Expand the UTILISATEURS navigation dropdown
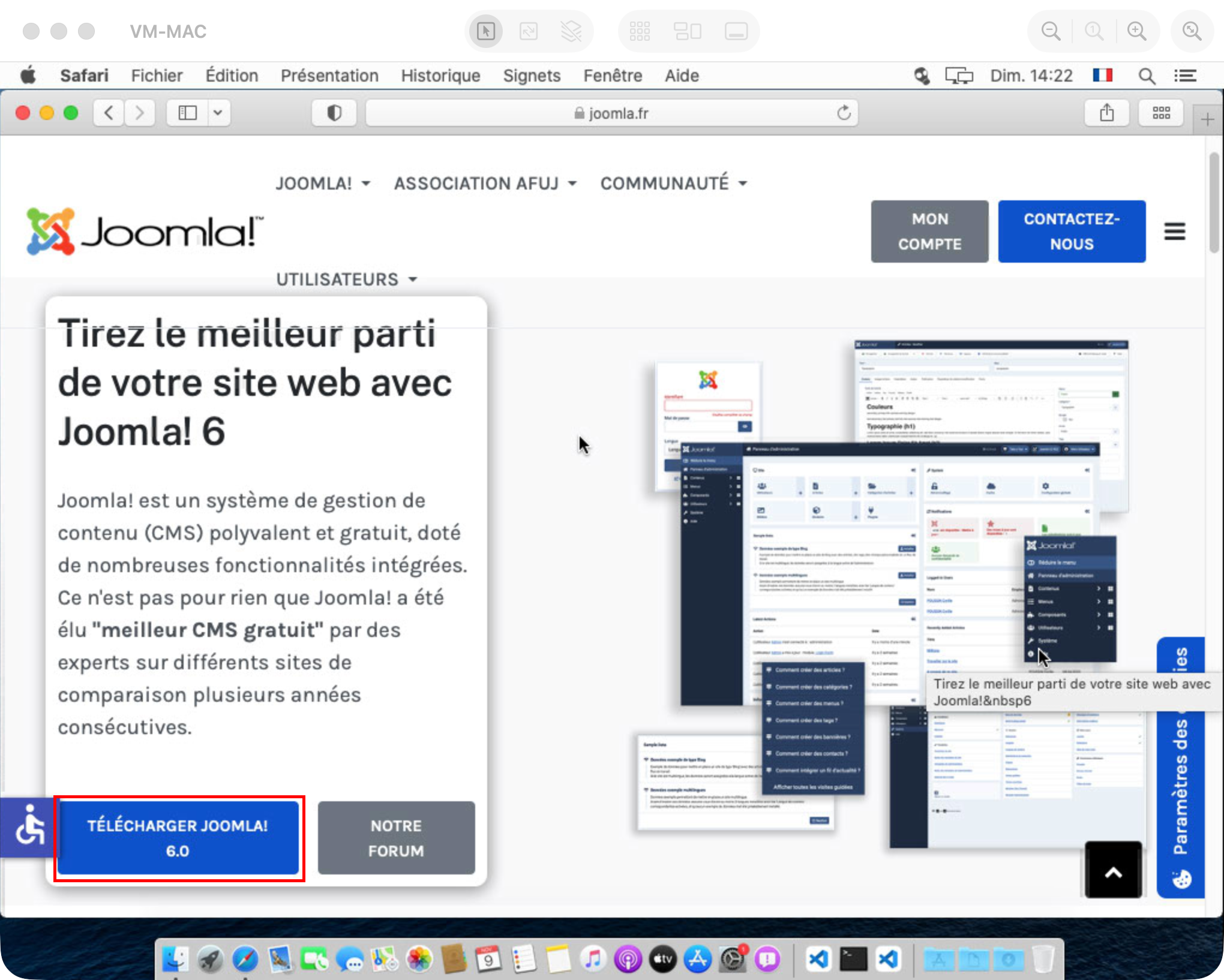Viewport: 1224px width, 980px height. click(346, 279)
